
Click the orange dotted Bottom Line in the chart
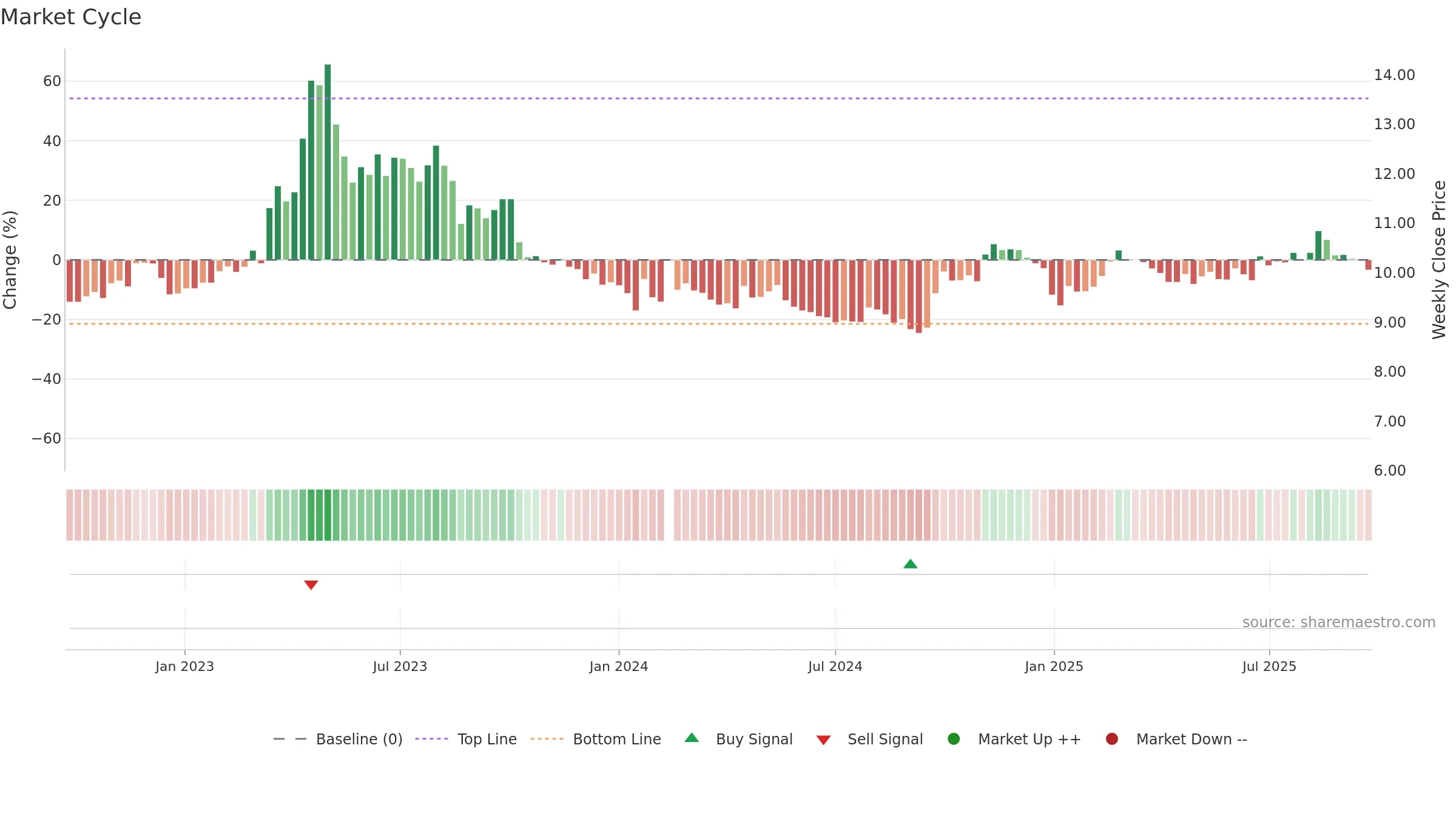(x=719, y=324)
